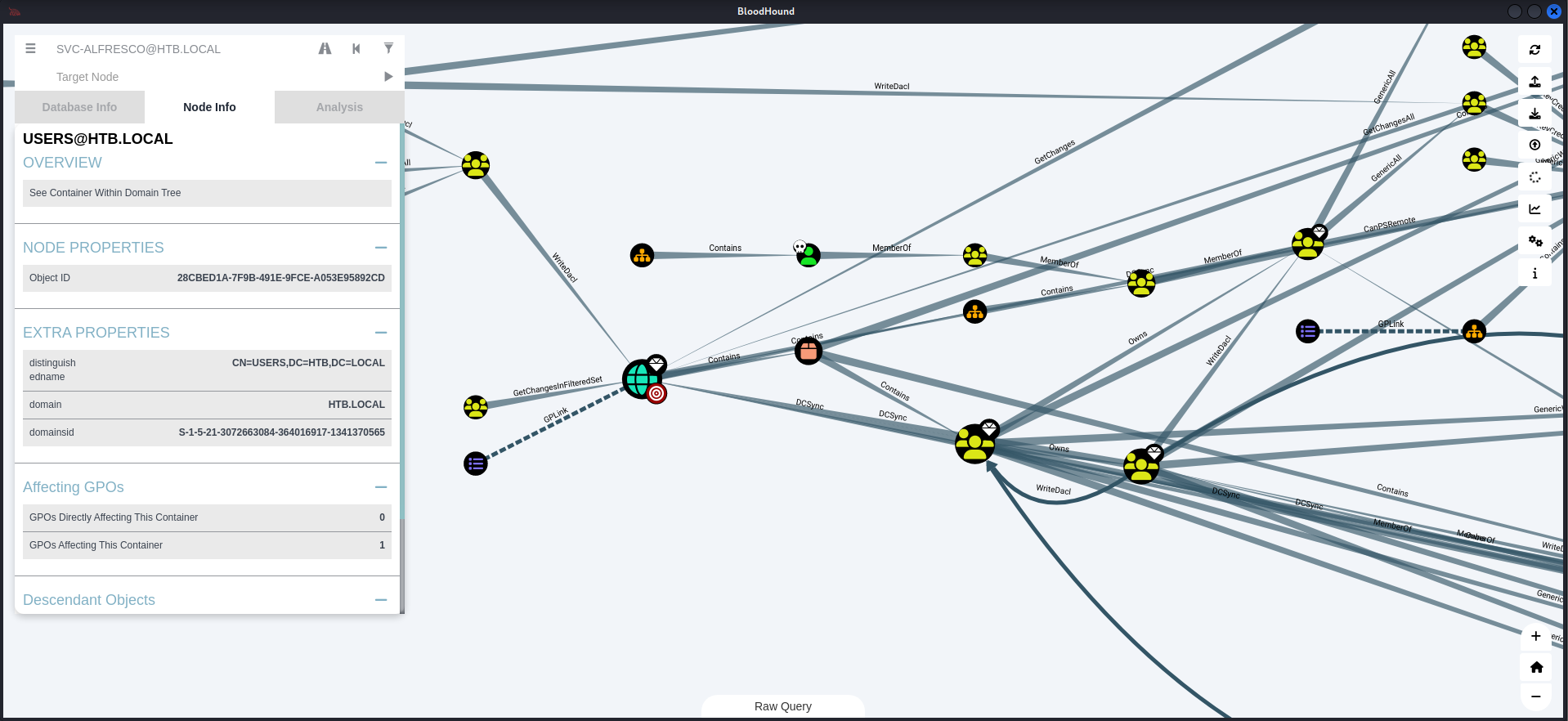Image resolution: width=1568 pixels, height=721 pixels.
Task: Click the CanPSRemote edge label
Action: (x=1389, y=225)
